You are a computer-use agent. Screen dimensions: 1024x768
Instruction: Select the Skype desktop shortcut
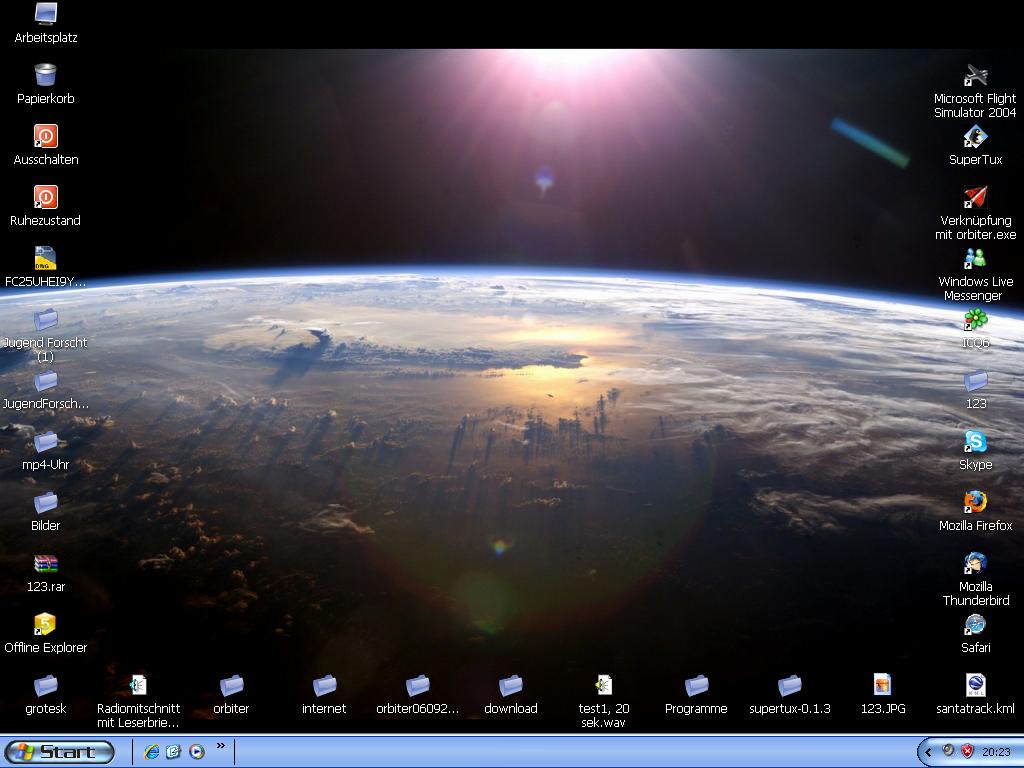pyautogui.click(x=975, y=442)
